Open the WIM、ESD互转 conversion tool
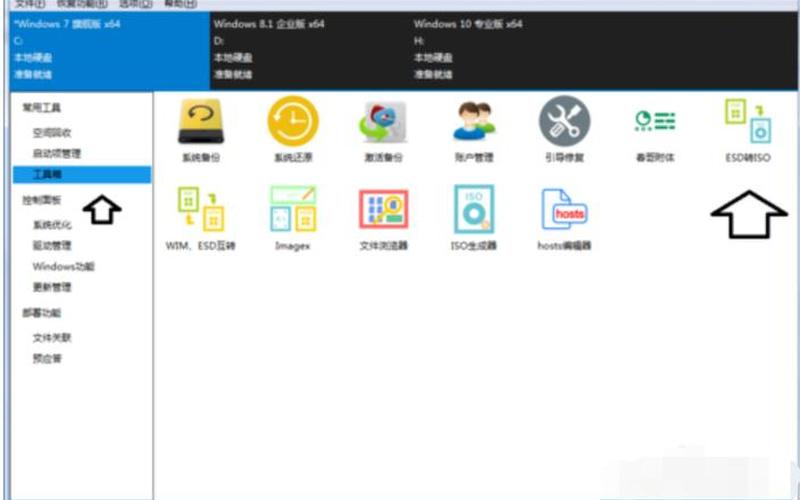Image resolution: width=800 pixels, height=500 pixels. (x=201, y=218)
